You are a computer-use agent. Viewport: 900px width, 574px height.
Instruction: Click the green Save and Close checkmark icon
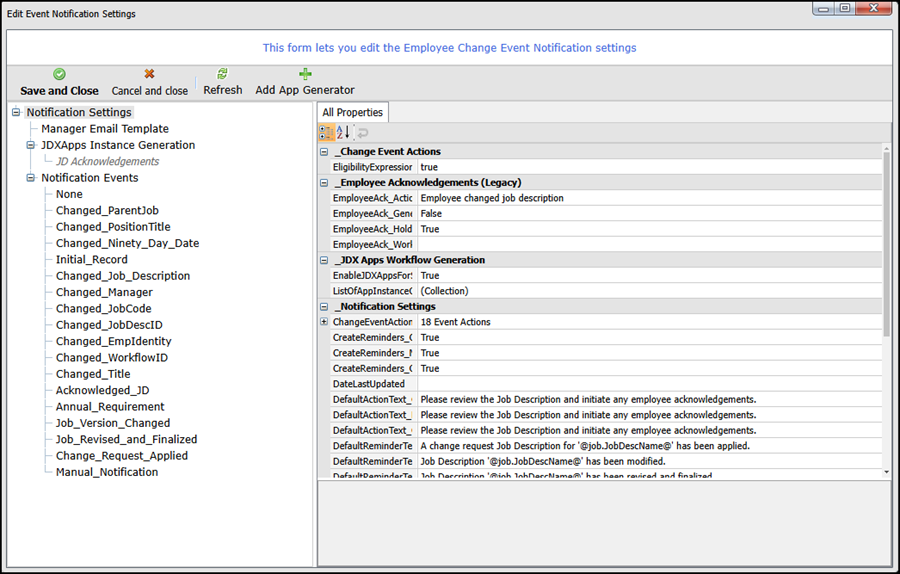pyautogui.click(x=59, y=74)
